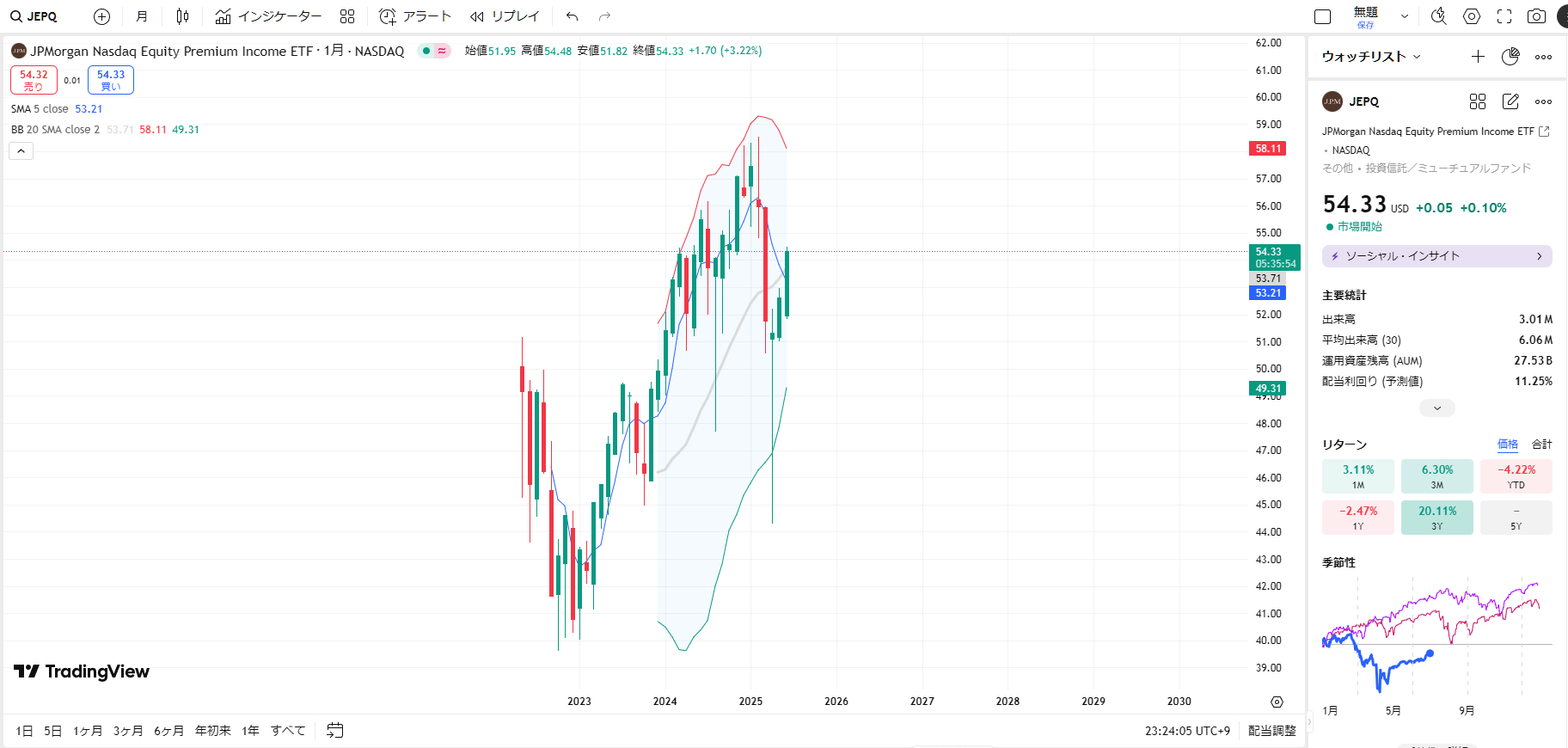
Task: Enter fullscreen mode
Action: 1504,16
